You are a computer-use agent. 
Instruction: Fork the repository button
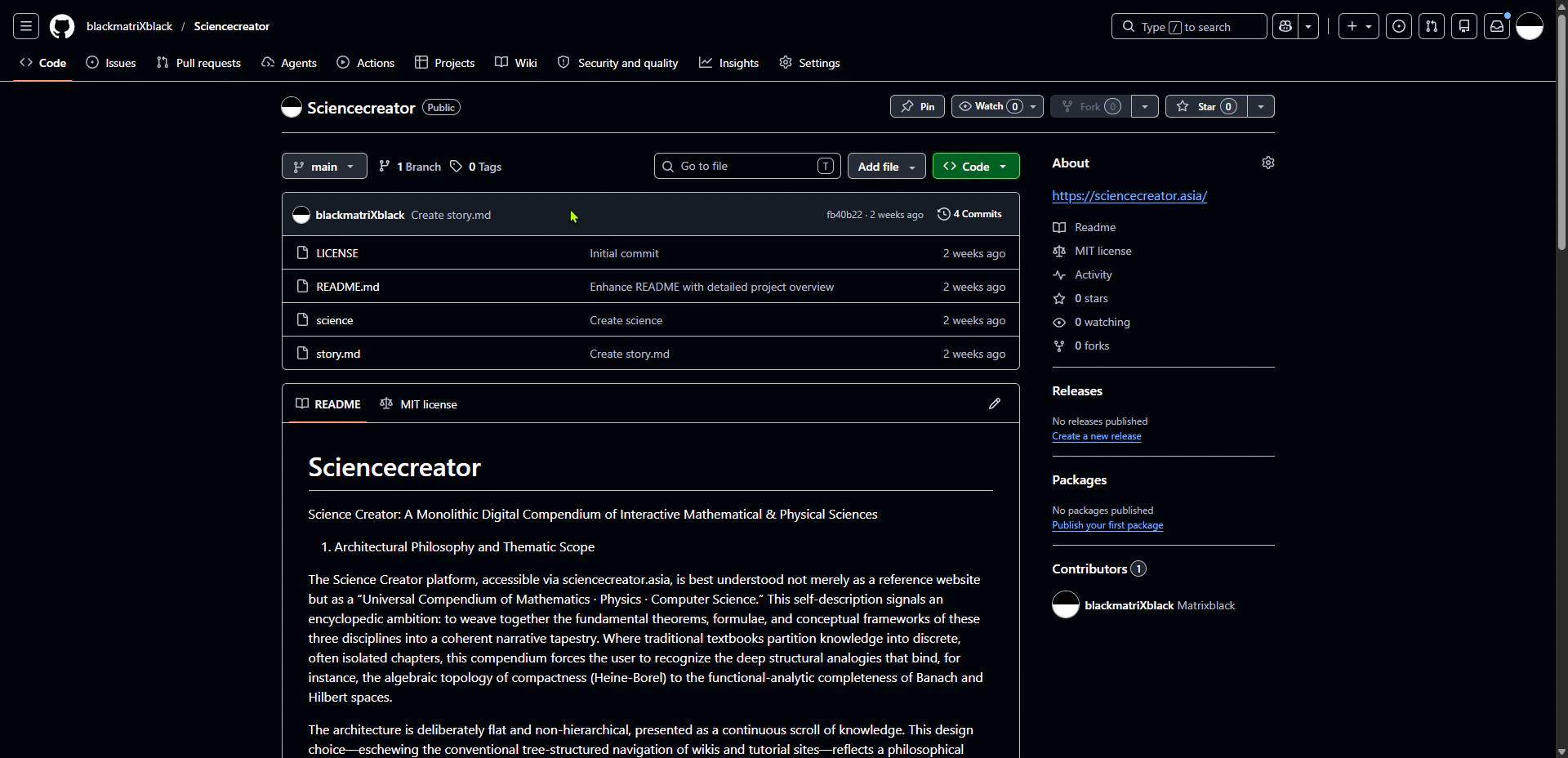(x=1091, y=106)
